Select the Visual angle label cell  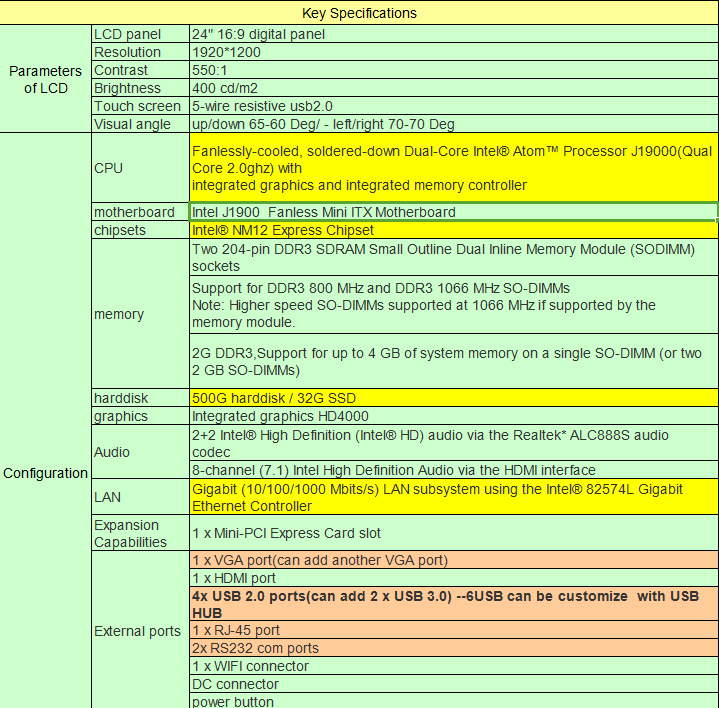(140, 124)
